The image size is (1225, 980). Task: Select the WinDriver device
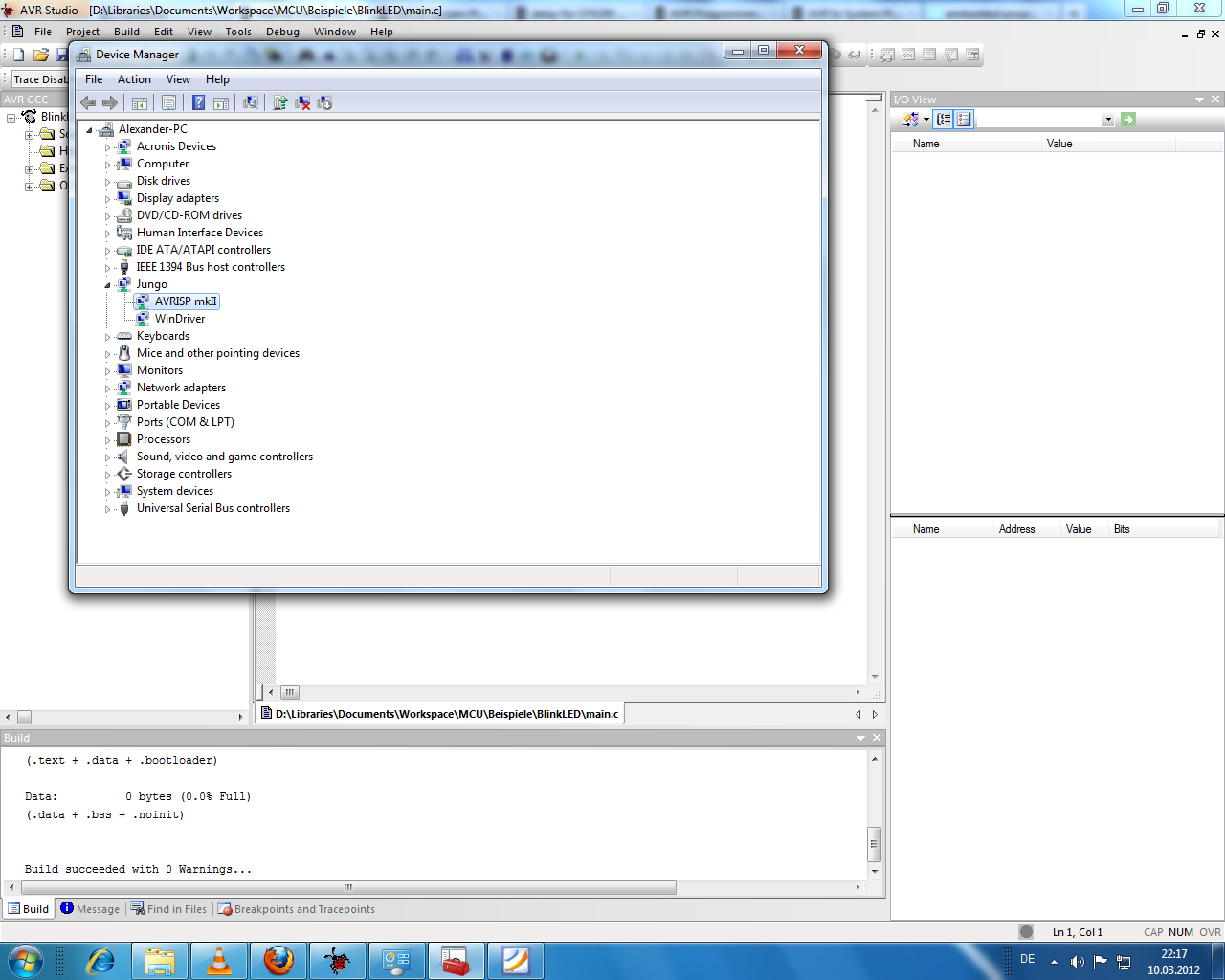(x=180, y=319)
